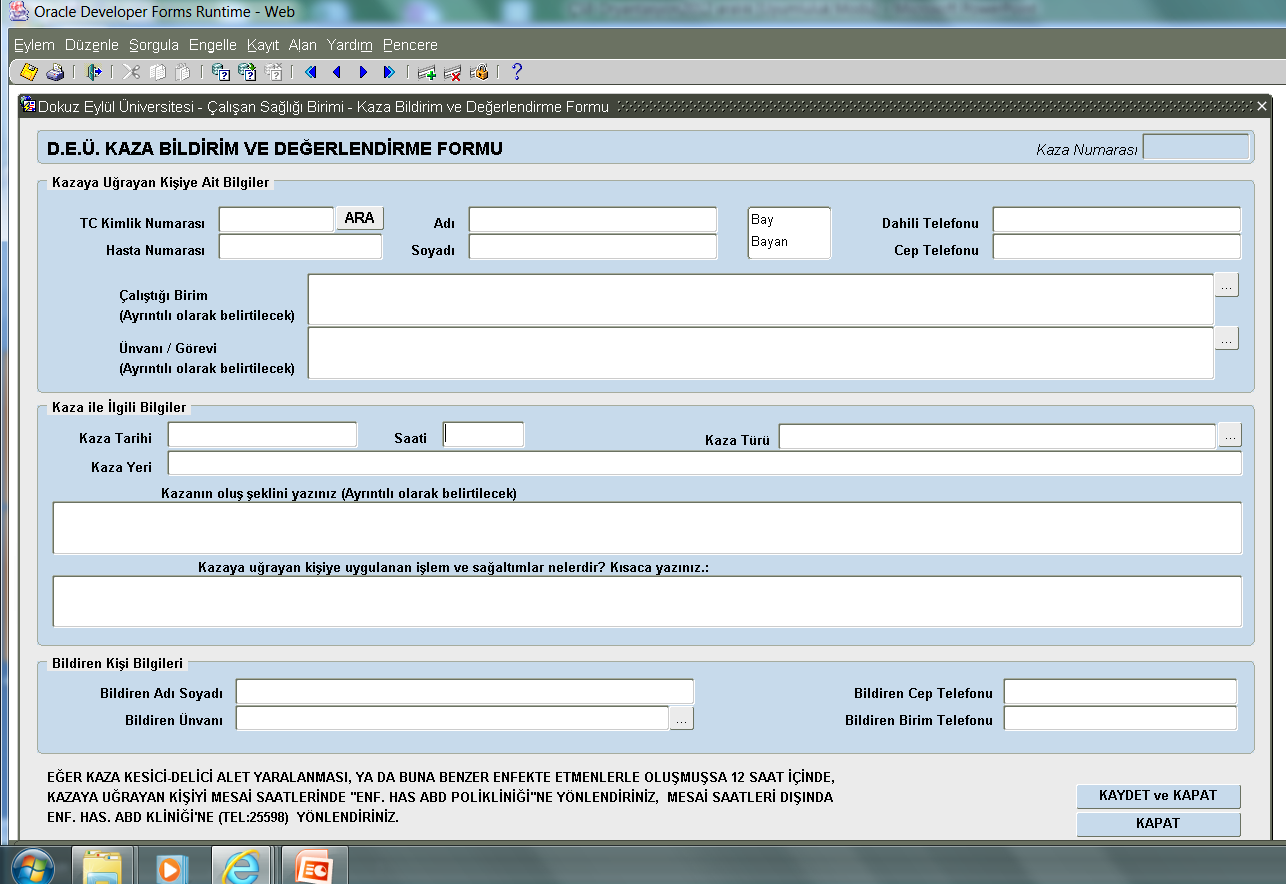Open the Eylem menu
Viewport: 1286px width, 884px height.
34,45
